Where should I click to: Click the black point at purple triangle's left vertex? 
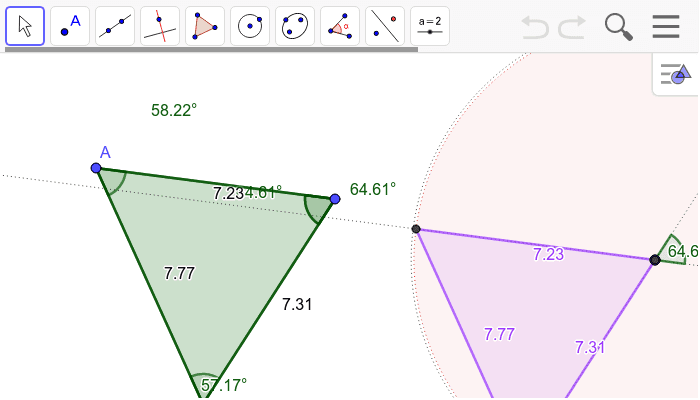[416, 229]
